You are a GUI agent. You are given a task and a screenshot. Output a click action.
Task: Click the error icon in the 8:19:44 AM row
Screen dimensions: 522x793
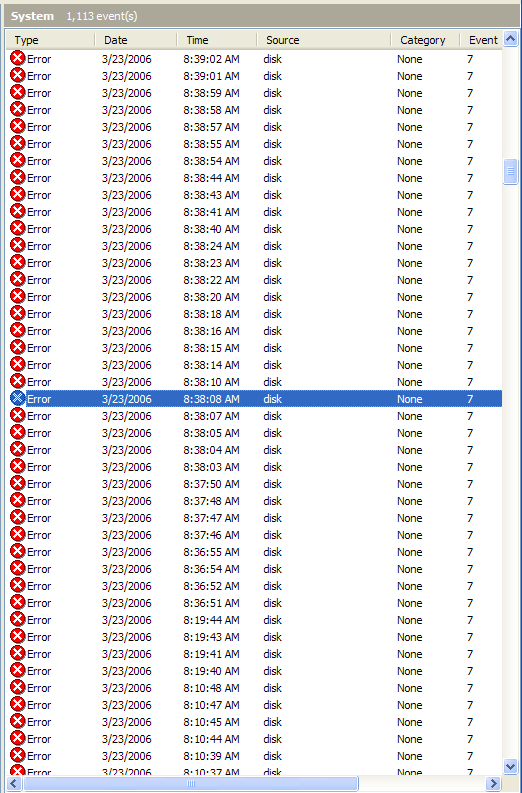click(x=18, y=620)
